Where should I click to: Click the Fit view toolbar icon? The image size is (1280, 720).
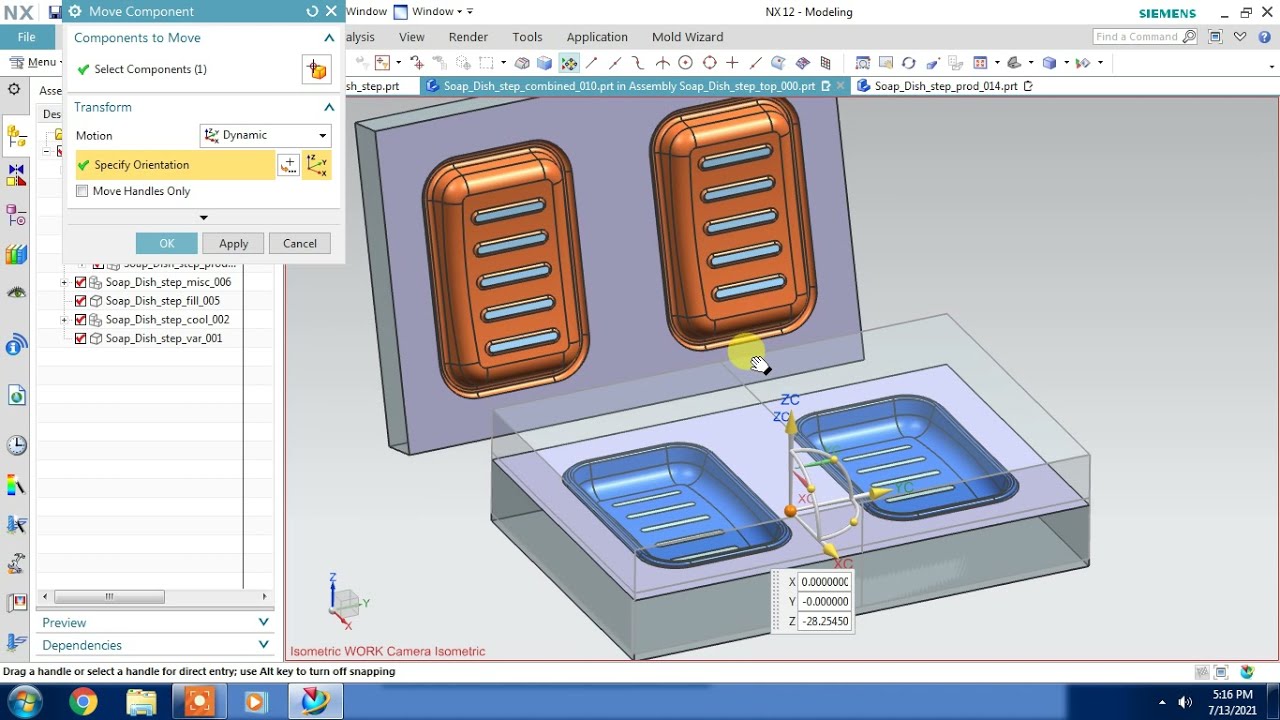[863, 63]
